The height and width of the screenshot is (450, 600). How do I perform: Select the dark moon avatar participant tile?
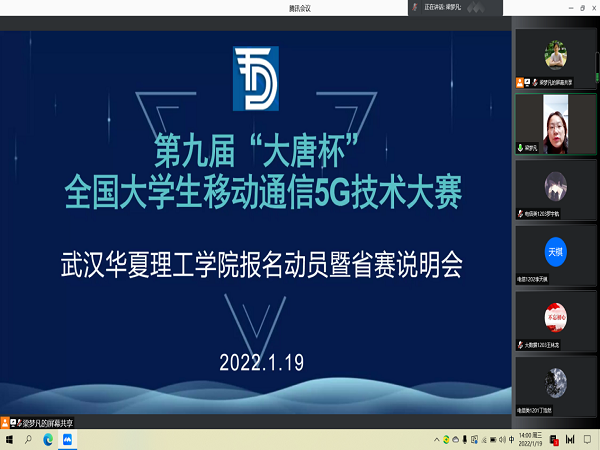pyautogui.click(x=556, y=387)
